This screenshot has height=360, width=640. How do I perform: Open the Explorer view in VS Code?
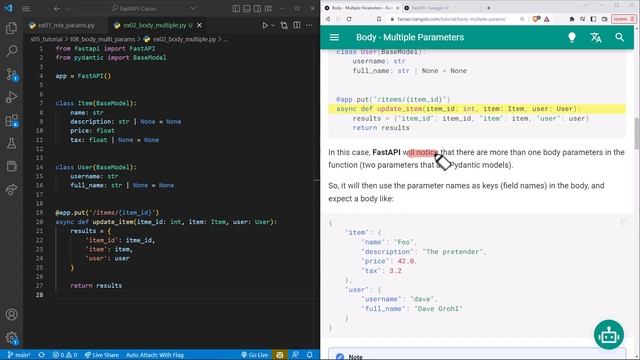tap(11, 28)
